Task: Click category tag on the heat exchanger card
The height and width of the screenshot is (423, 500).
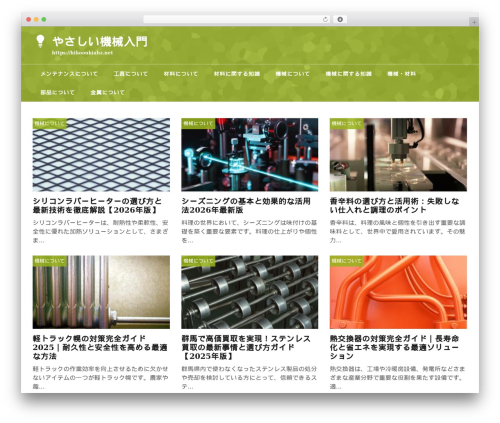Action: point(347,261)
